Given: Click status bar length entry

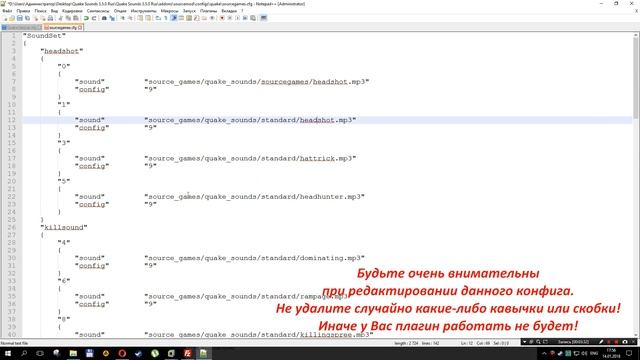Looking at the screenshot, I should pos(406,343).
